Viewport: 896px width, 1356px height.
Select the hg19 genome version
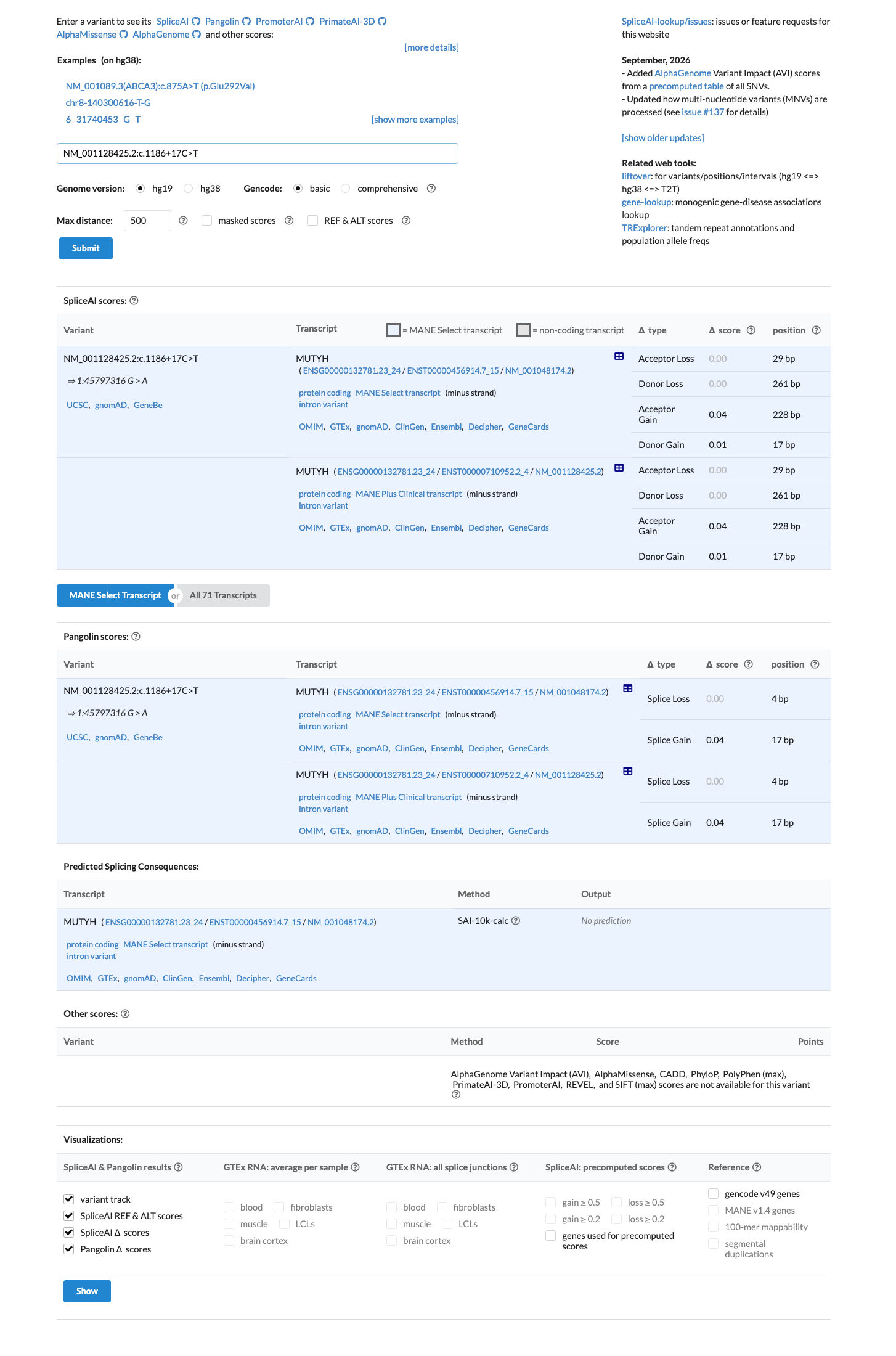coord(141,189)
